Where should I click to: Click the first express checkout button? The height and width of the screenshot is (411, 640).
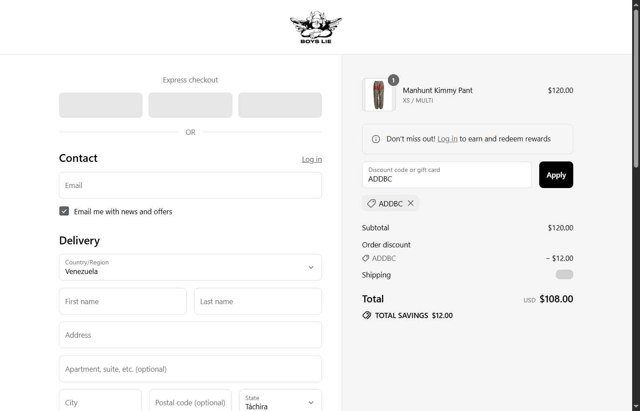[101, 105]
